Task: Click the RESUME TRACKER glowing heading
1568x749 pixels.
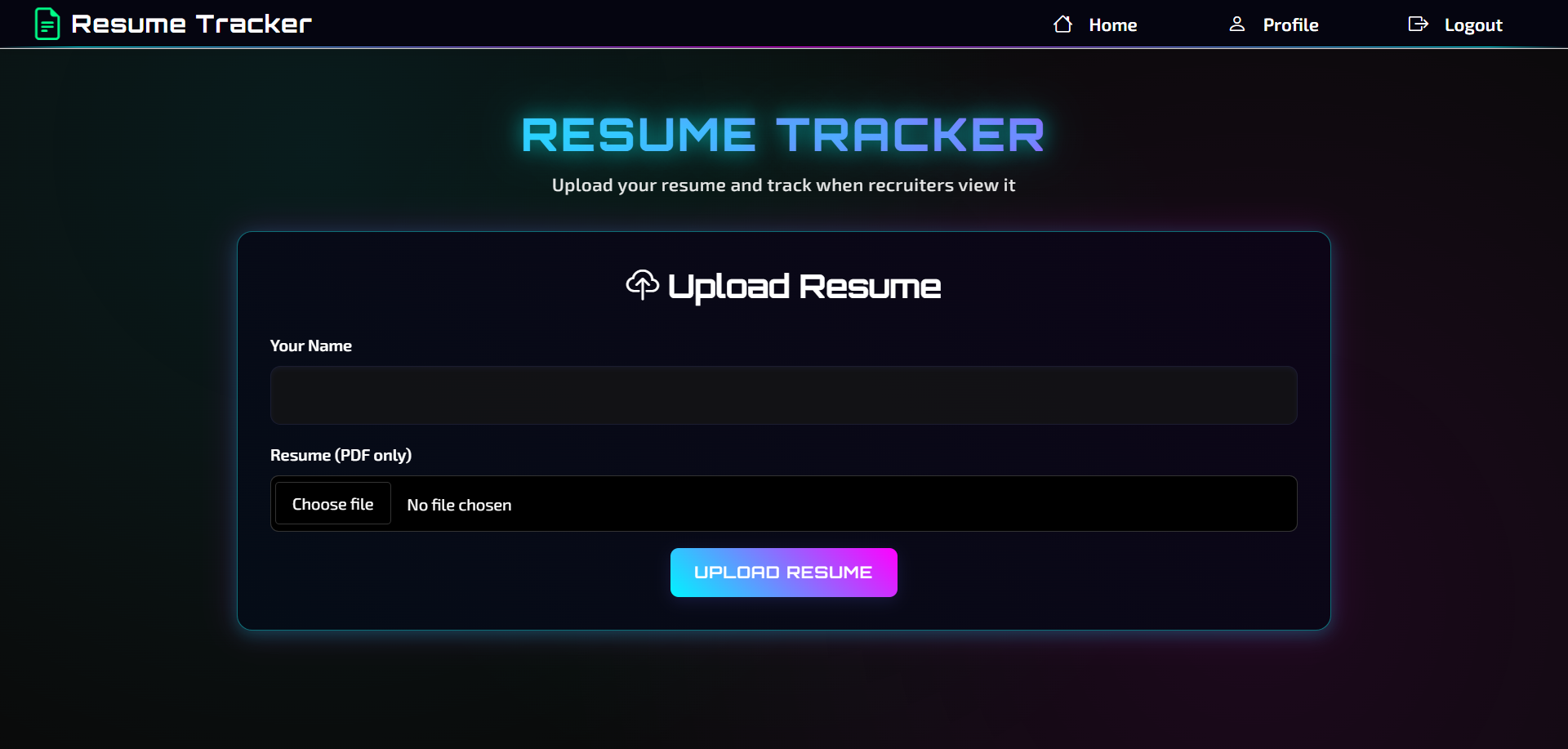Action: pyautogui.click(x=783, y=133)
